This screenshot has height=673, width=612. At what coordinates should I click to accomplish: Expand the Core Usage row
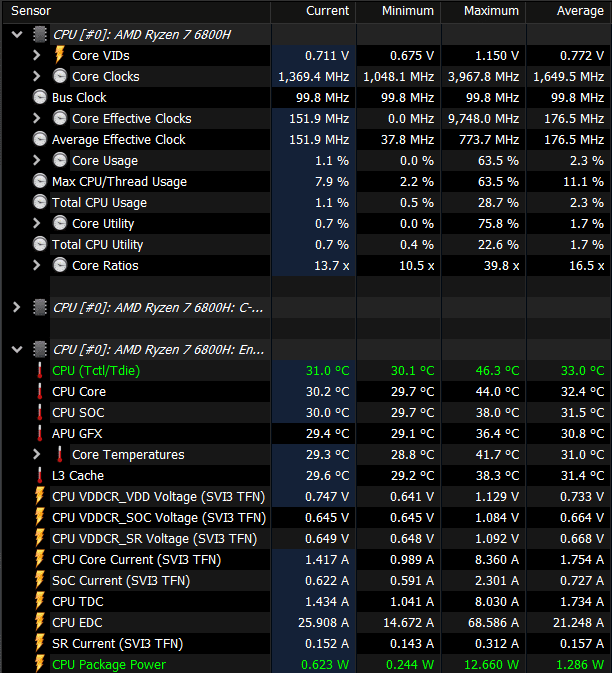click(37, 161)
